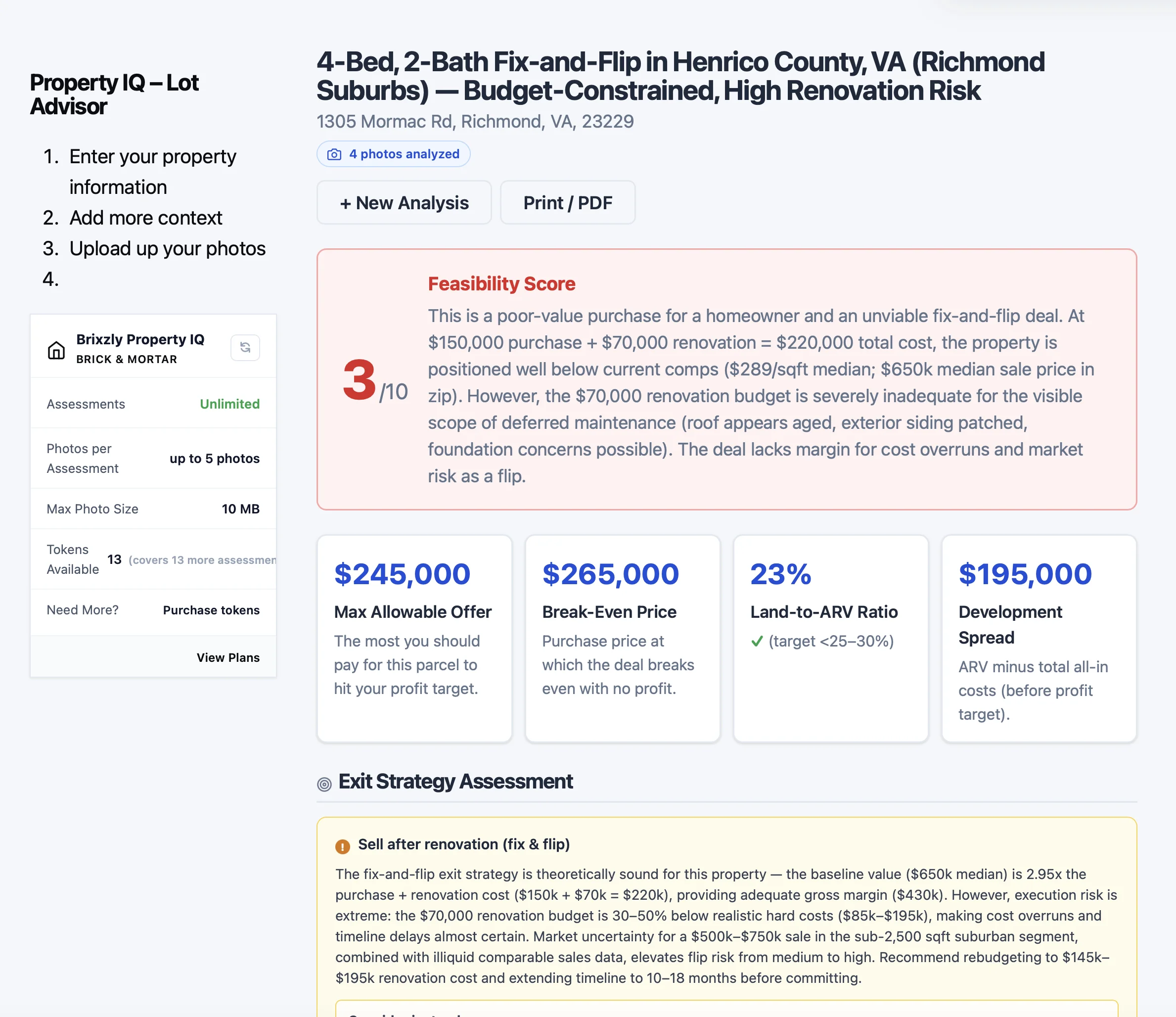Click the refresh icon beside Brixzly Property IQ
The width and height of the screenshot is (1176, 1017).
(245, 348)
